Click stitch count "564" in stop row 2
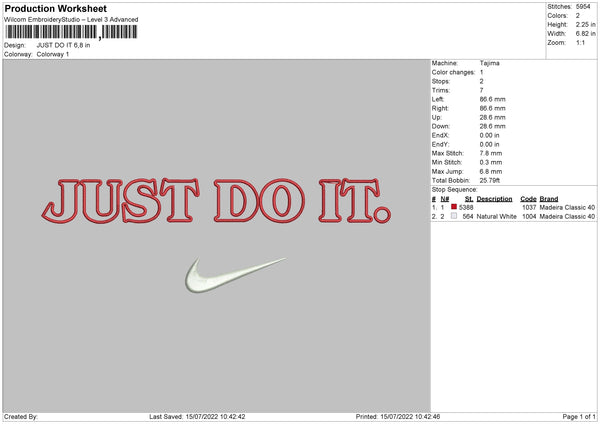The image size is (600, 424). (x=468, y=217)
